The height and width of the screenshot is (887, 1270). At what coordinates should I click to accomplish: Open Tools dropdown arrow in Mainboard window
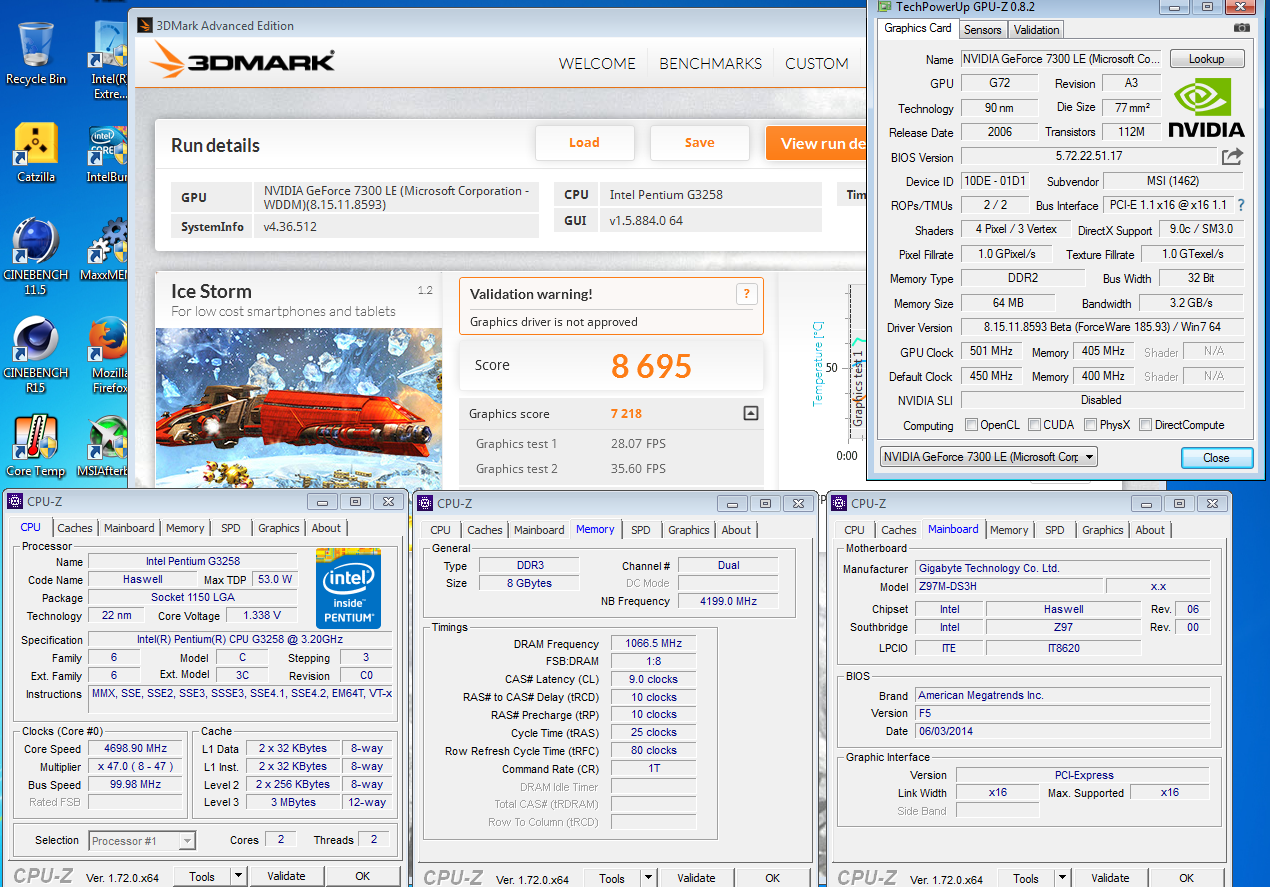pyautogui.click(x=1061, y=878)
